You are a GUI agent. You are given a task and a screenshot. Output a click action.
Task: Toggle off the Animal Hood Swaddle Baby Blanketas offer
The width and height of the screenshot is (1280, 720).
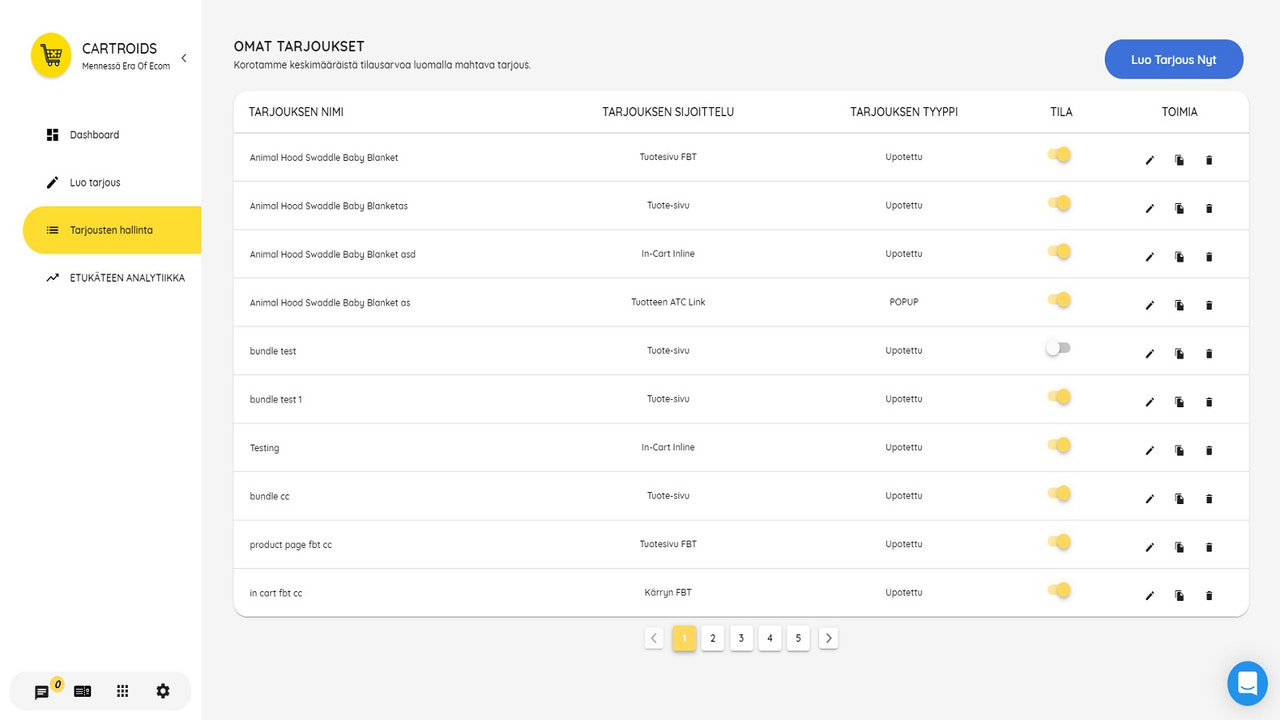tap(1059, 203)
